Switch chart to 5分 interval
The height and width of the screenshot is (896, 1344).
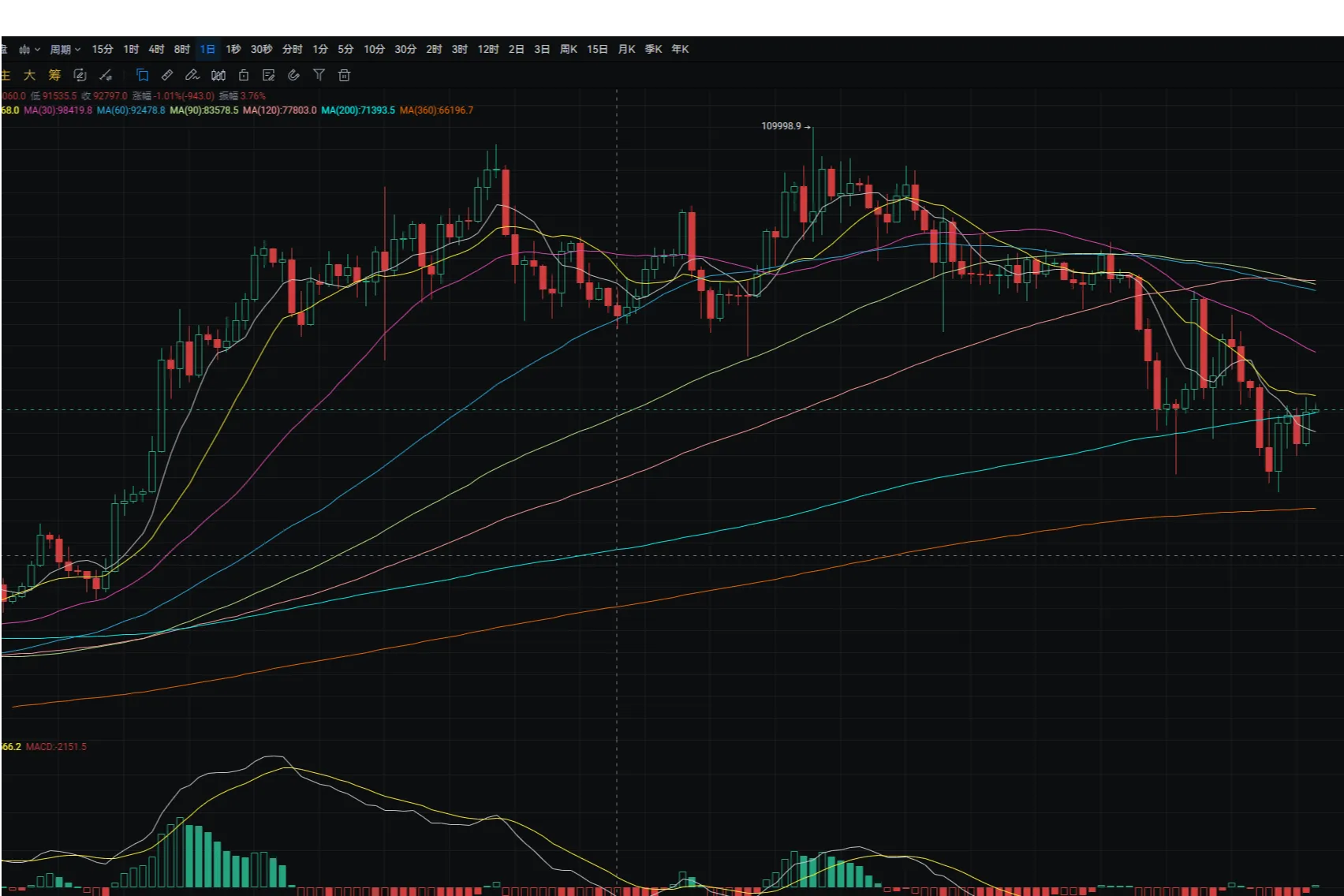(x=345, y=50)
